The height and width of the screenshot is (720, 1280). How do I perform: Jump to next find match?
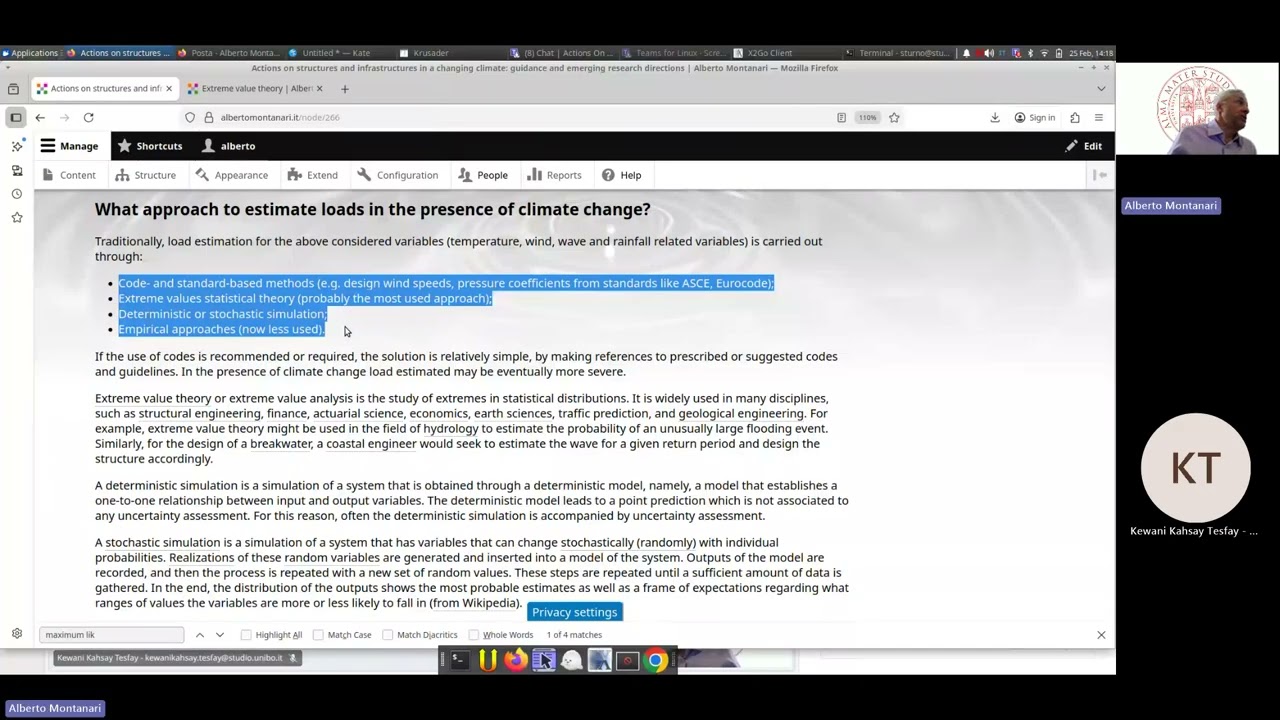pos(220,635)
